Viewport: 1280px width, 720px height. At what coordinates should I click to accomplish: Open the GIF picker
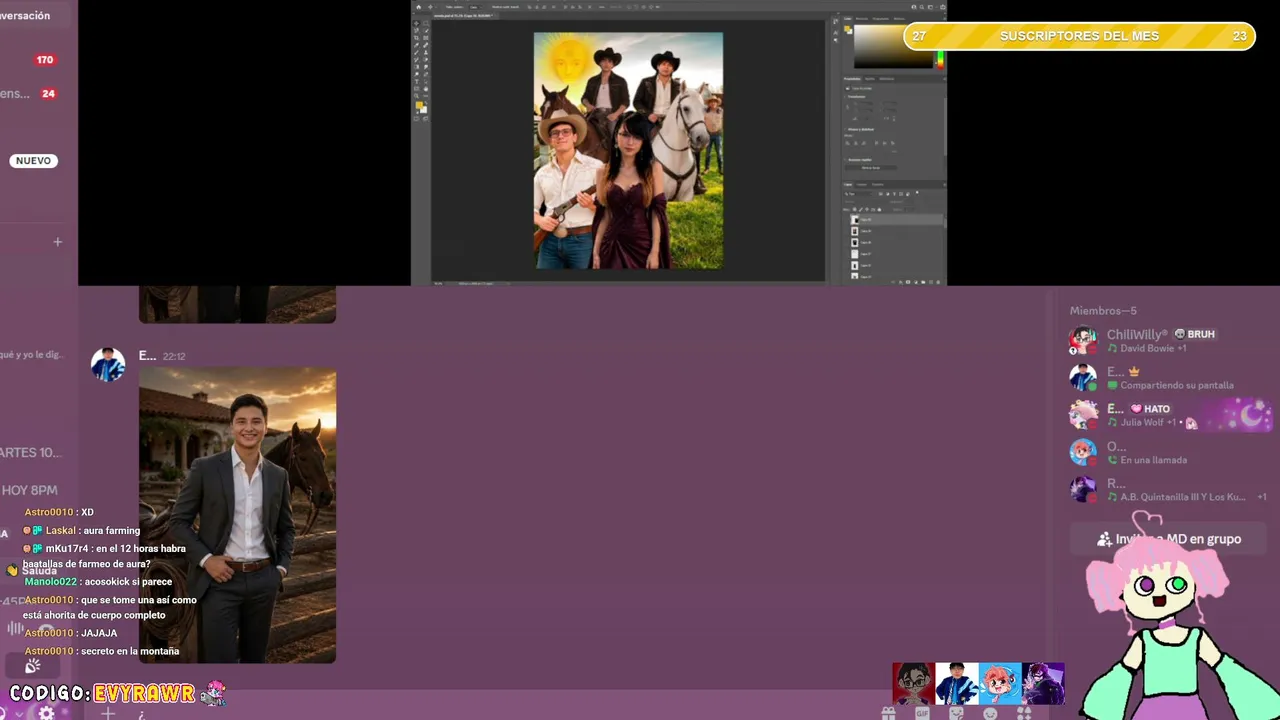tap(922, 714)
